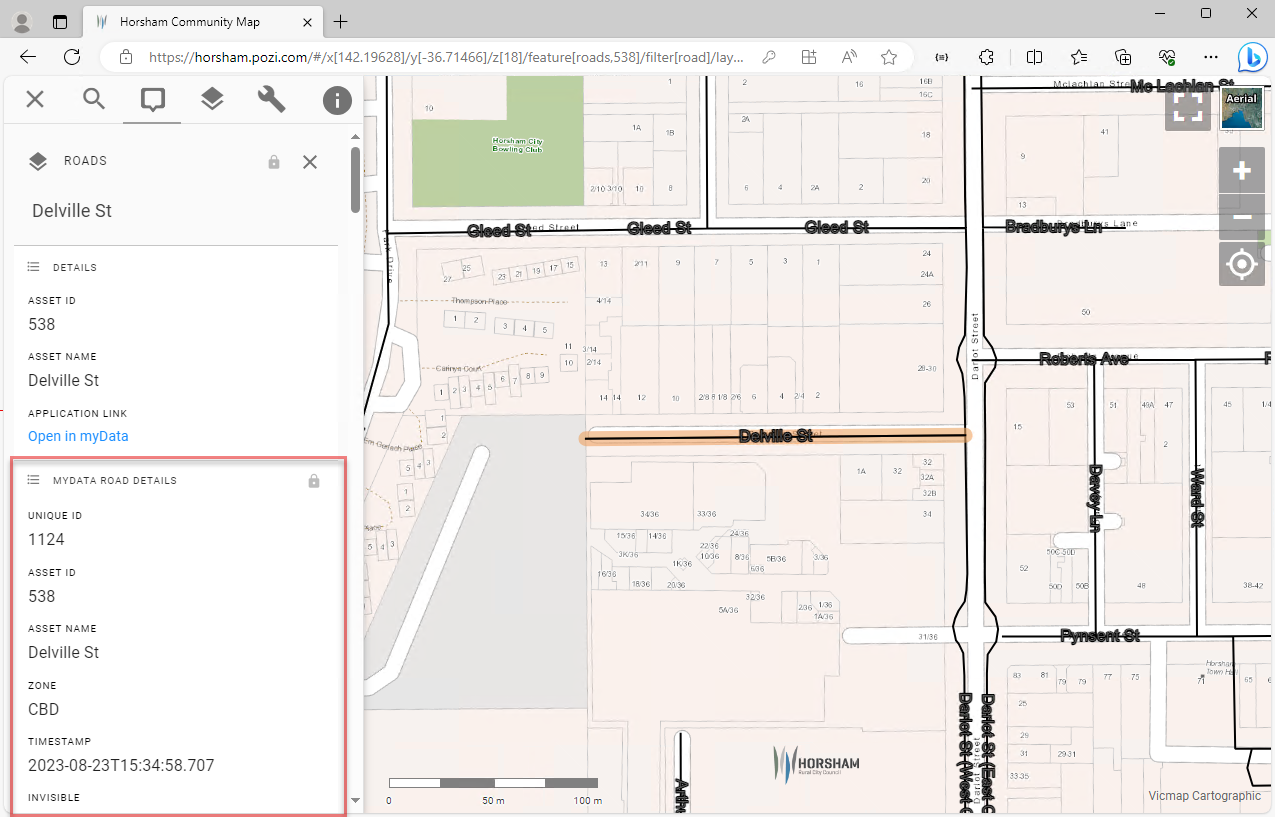Open in myData link
This screenshot has width=1275, height=817.
[x=78, y=436]
